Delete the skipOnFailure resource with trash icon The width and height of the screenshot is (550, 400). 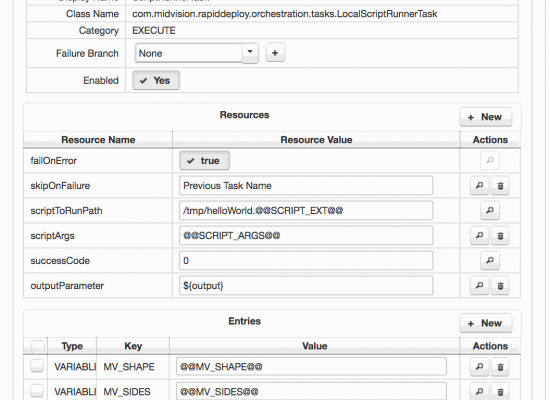(500, 186)
